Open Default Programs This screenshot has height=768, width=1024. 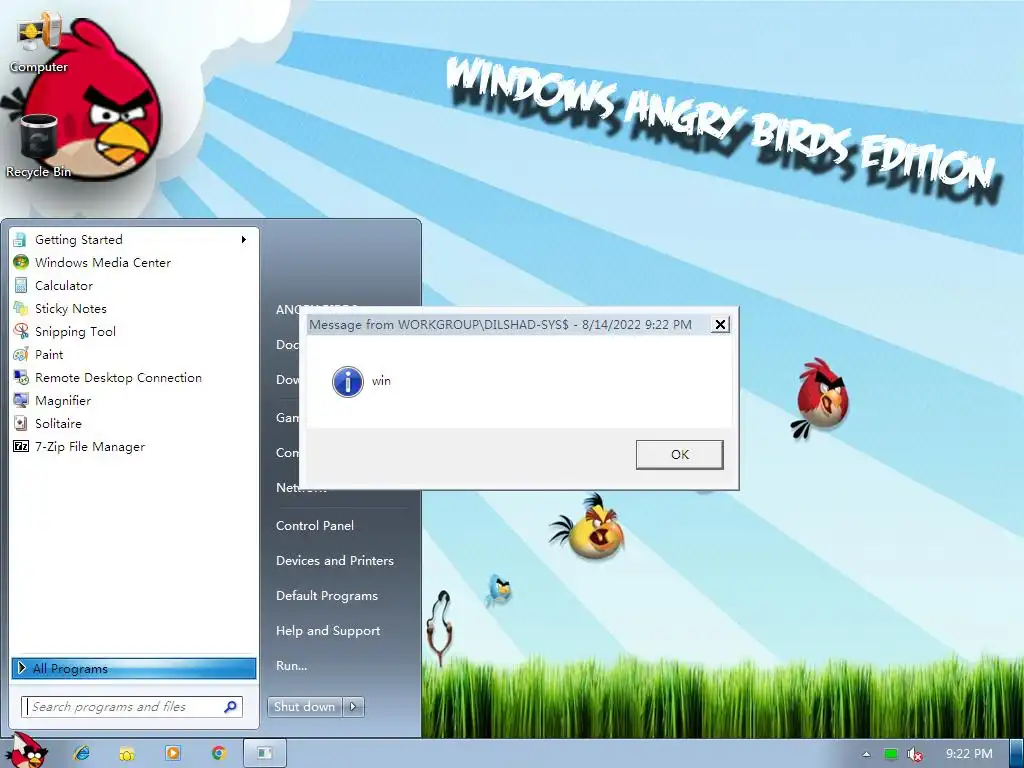pyautogui.click(x=327, y=596)
